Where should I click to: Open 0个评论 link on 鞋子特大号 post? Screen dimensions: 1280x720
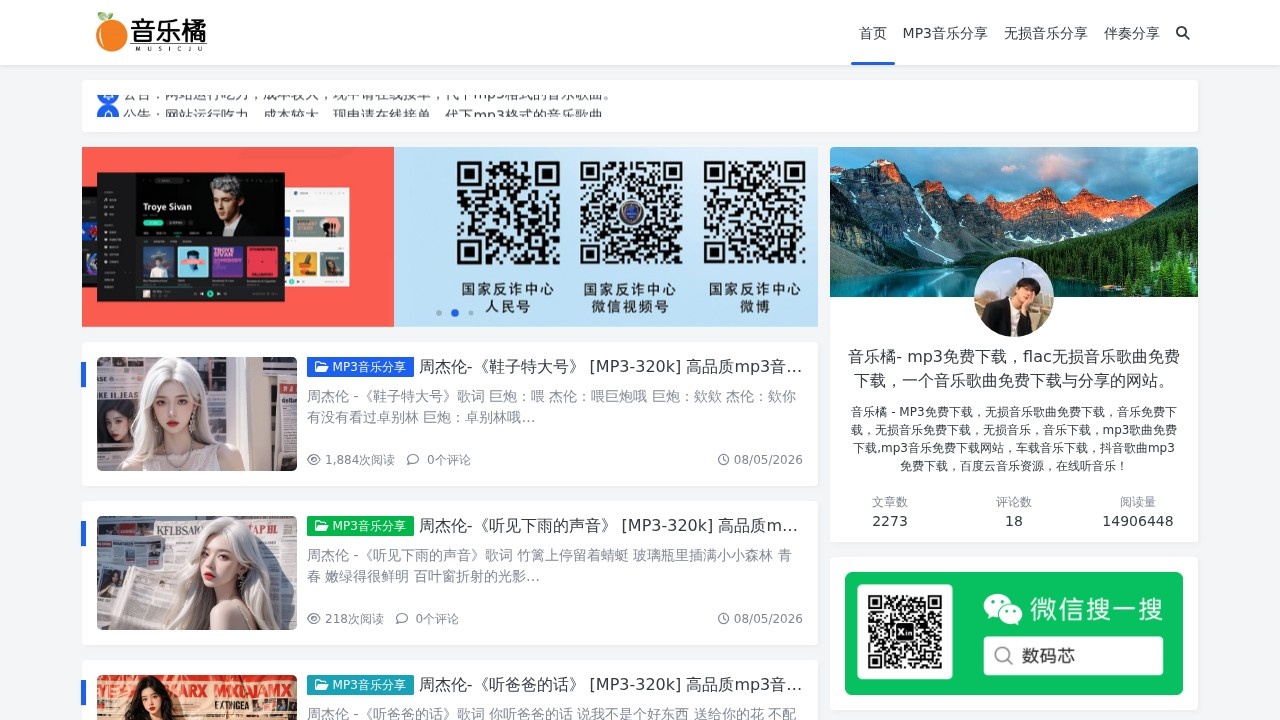point(449,460)
